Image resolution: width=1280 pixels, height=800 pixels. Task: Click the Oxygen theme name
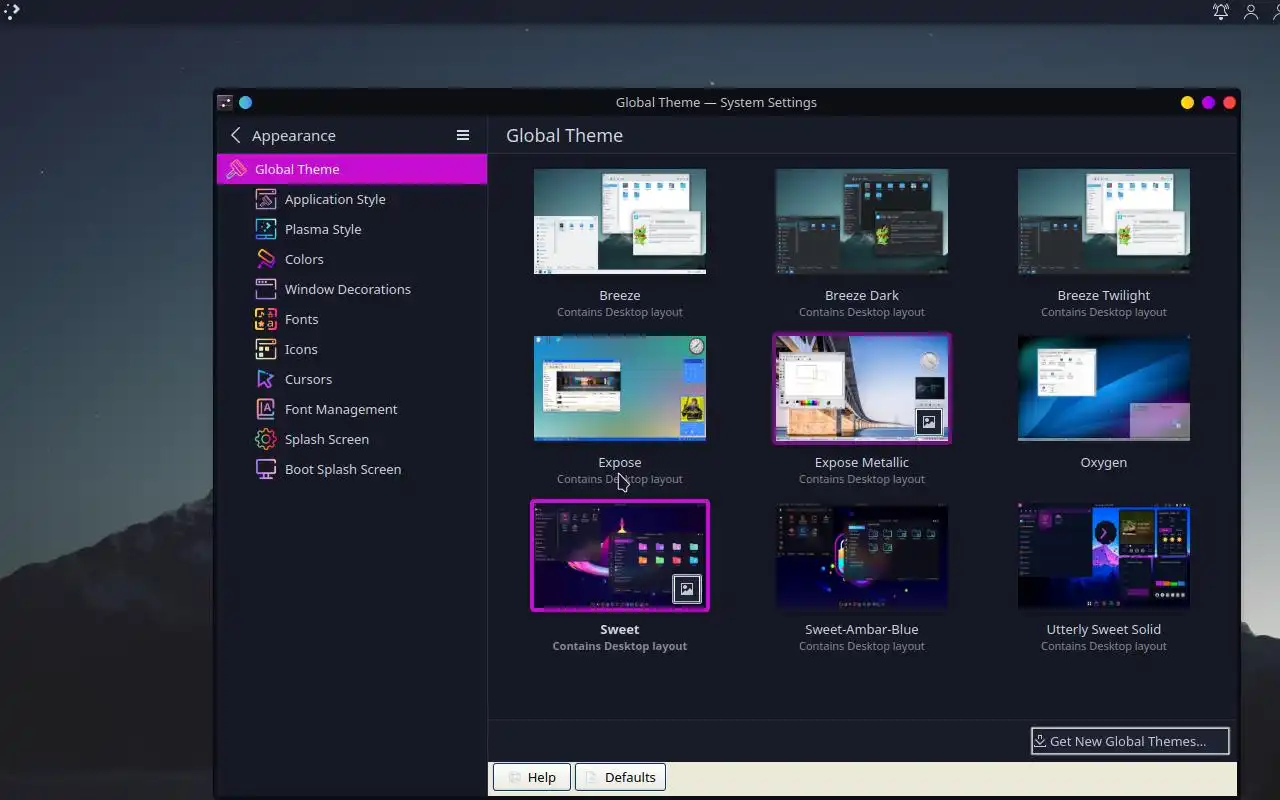(1104, 462)
